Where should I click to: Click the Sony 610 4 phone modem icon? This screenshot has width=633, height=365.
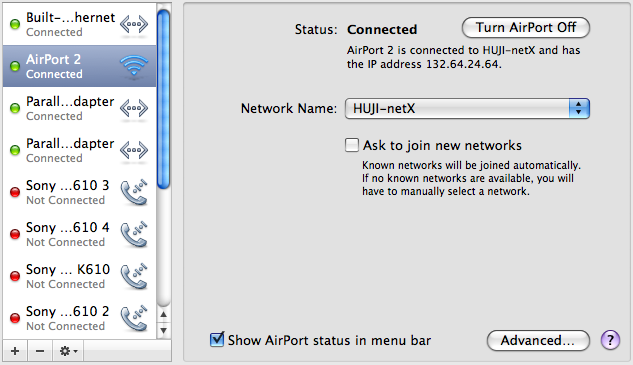134,234
